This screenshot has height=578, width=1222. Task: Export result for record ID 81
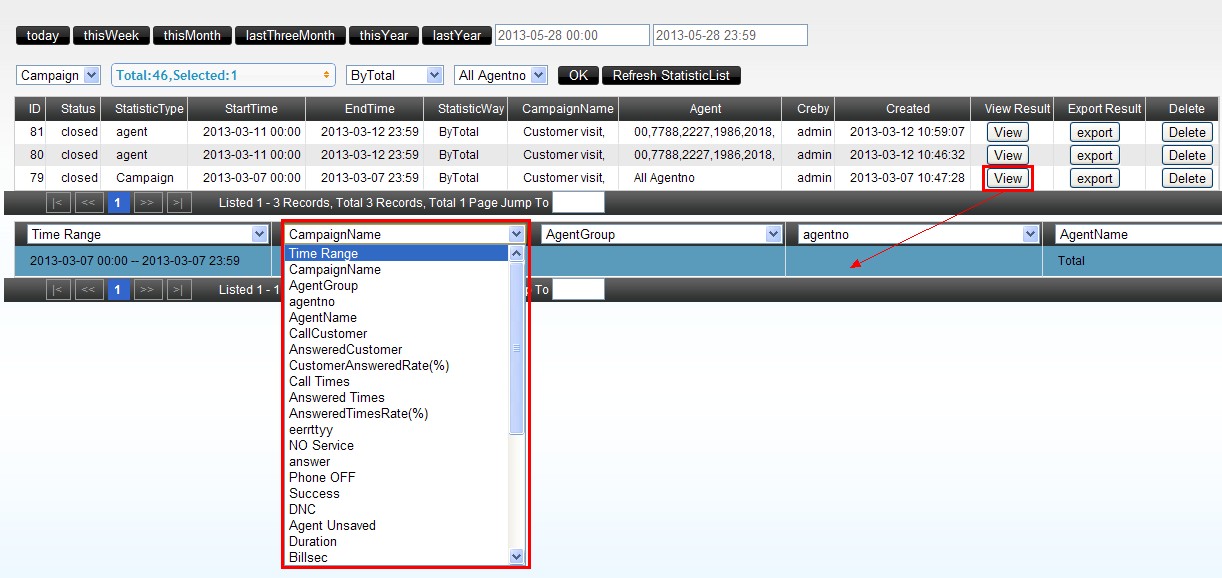coord(1094,132)
